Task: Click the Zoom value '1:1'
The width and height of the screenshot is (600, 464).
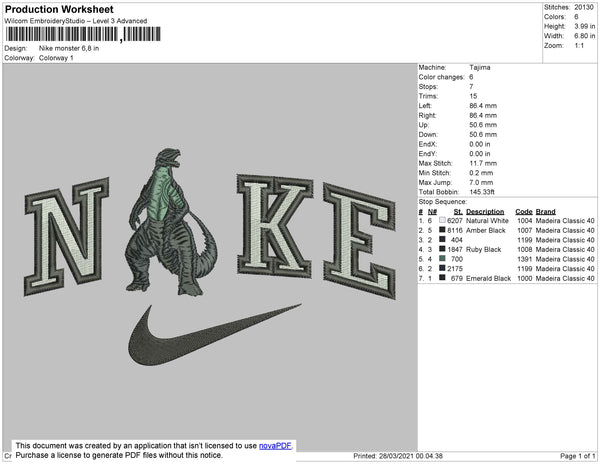Action: [x=579, y=46]
